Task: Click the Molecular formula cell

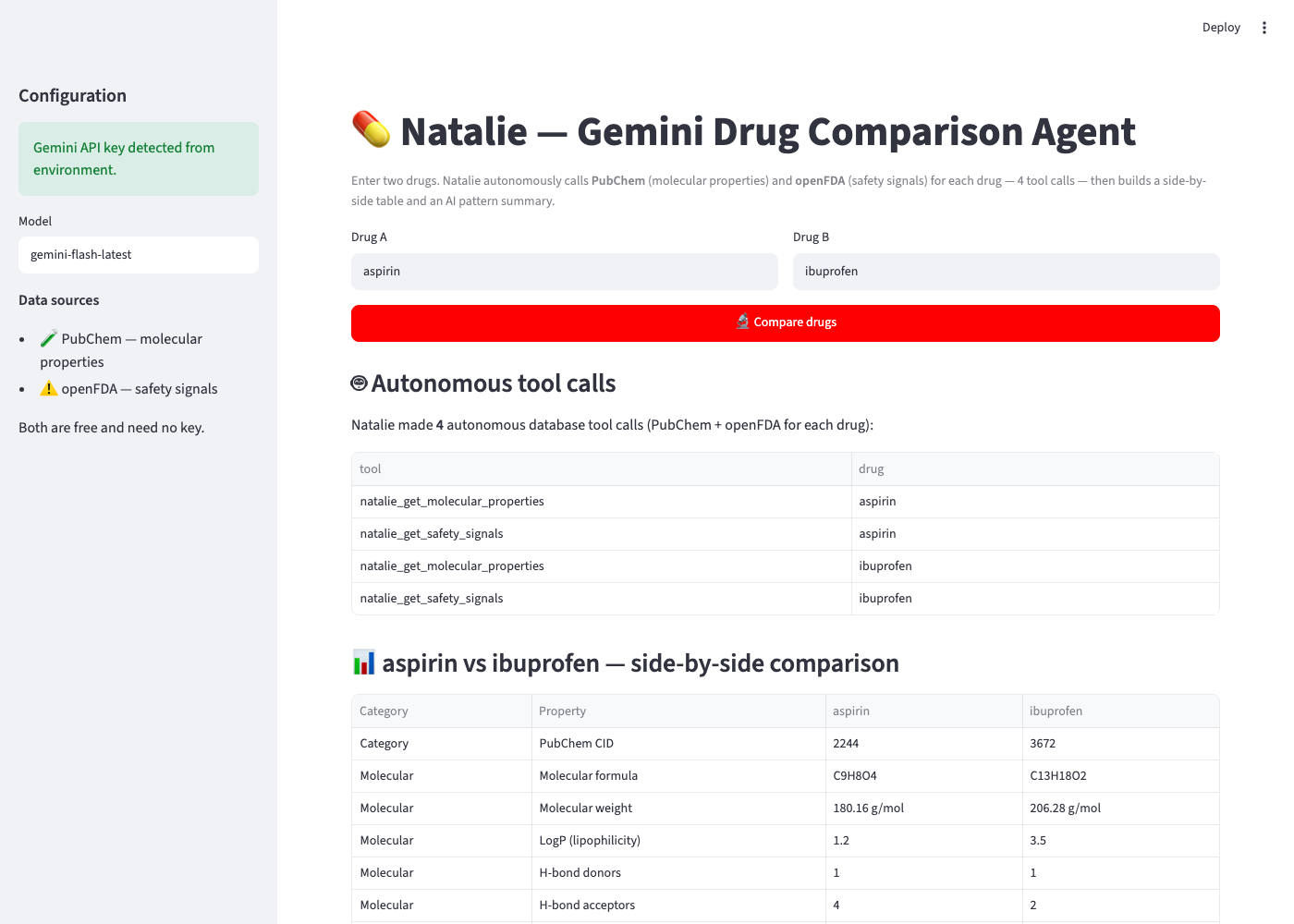Action: click(678, 776)
